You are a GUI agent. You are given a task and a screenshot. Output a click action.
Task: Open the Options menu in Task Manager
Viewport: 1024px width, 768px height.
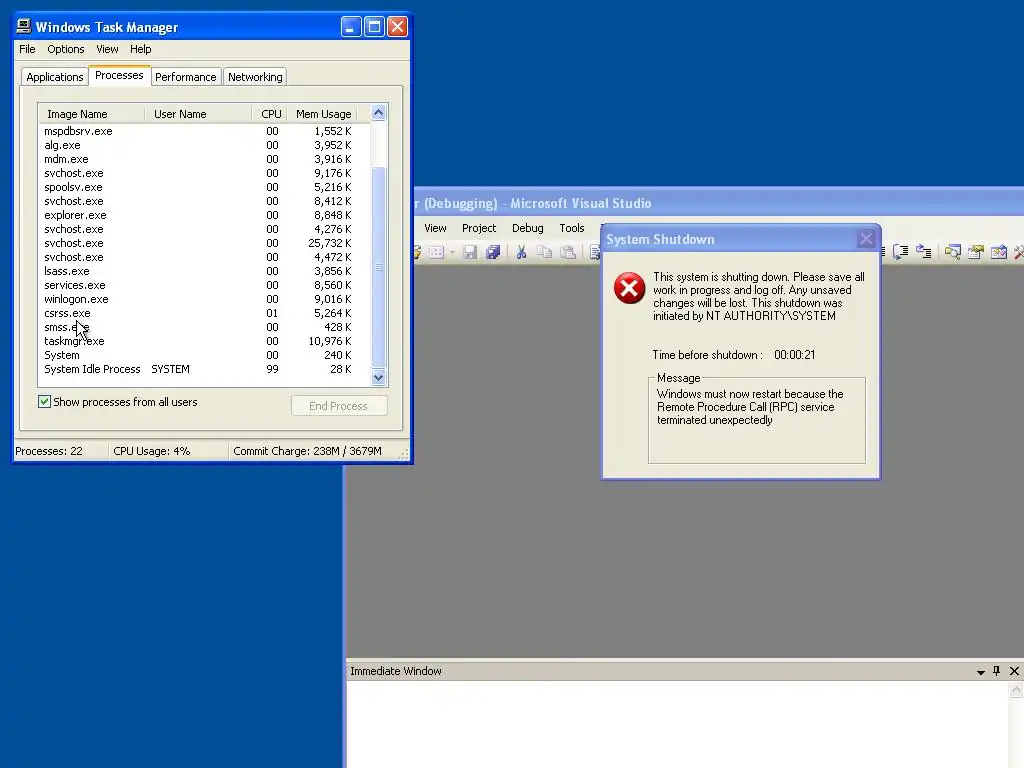point(65,49)
